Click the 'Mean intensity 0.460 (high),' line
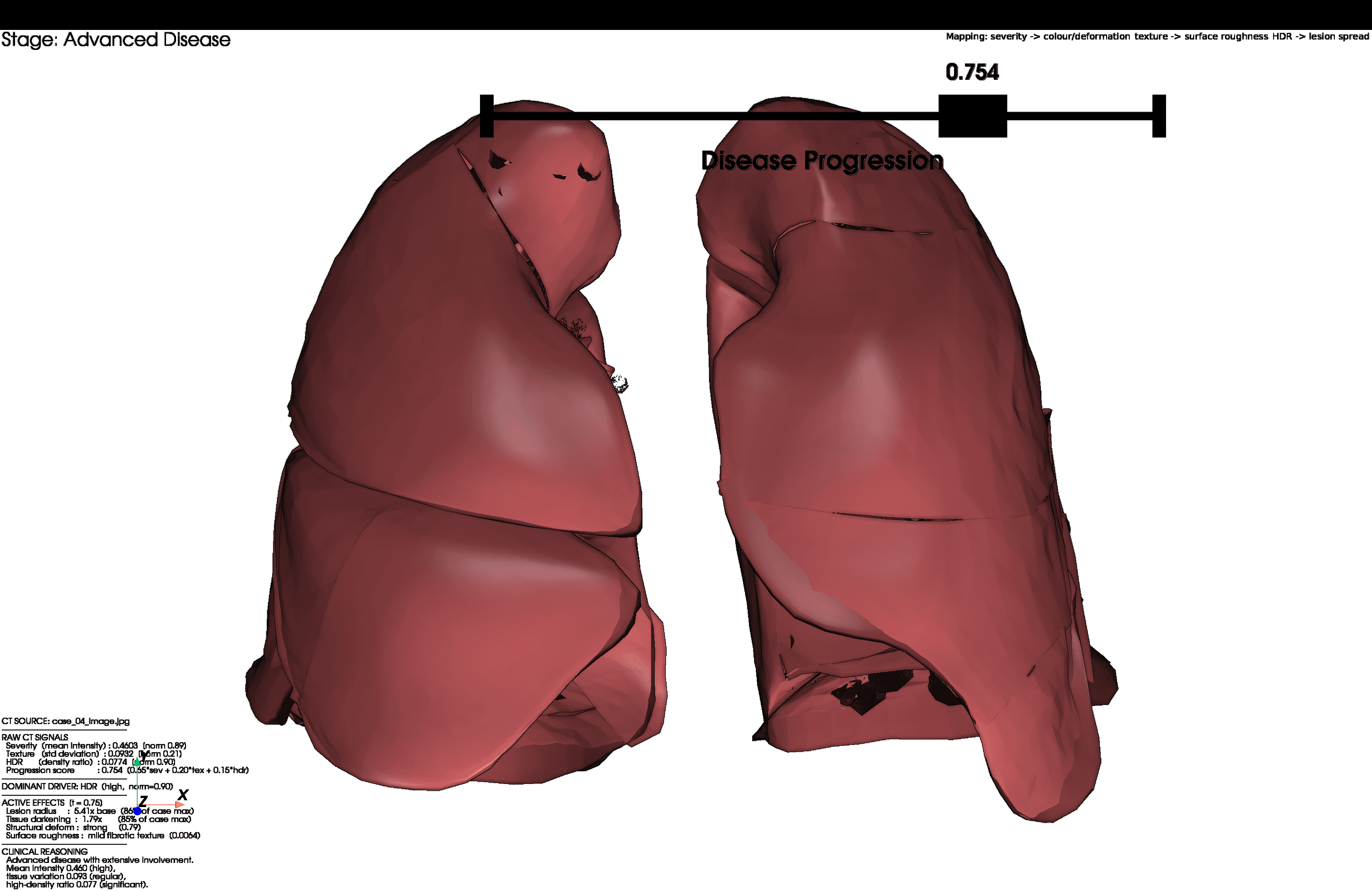This screenshot has width=1372, height=891. (x=60, y=868)
